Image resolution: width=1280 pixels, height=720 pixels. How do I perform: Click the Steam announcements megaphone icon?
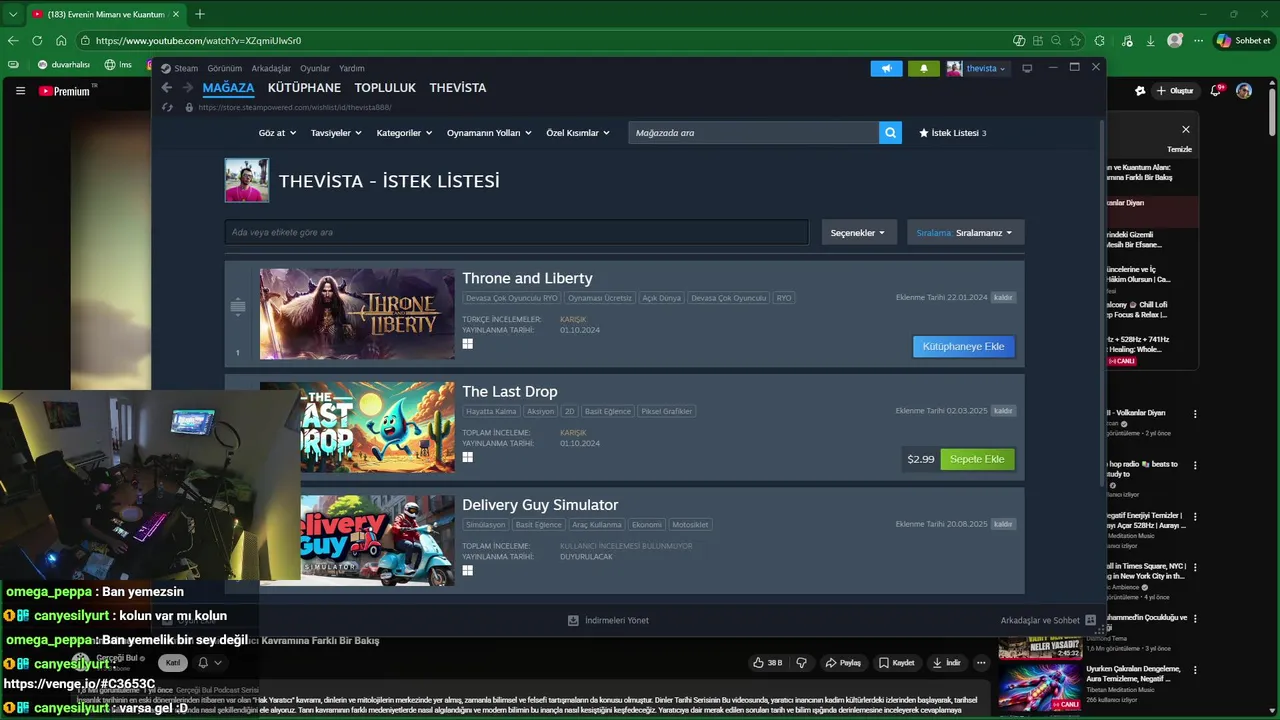tap(886, 68)
